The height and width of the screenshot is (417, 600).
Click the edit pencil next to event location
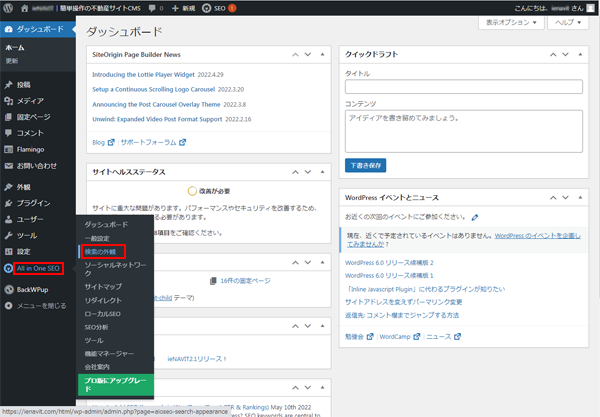(475, 217)
